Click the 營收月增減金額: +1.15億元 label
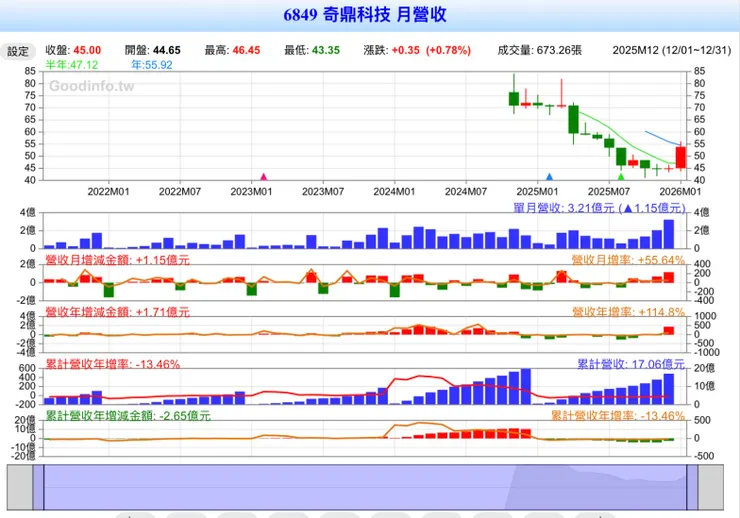 (x=118, y=260)
